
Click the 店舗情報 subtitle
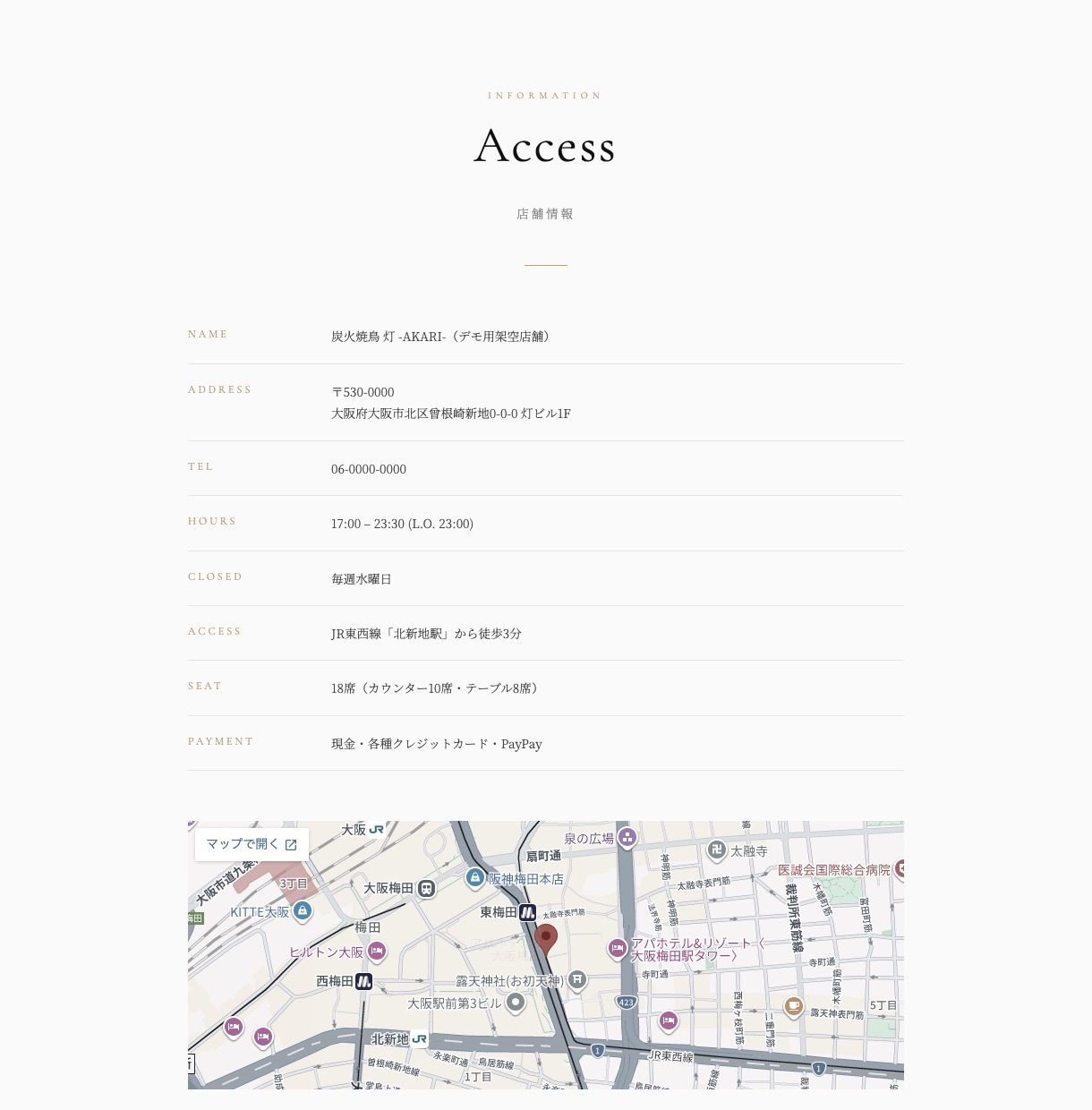(x=545, y=214)
